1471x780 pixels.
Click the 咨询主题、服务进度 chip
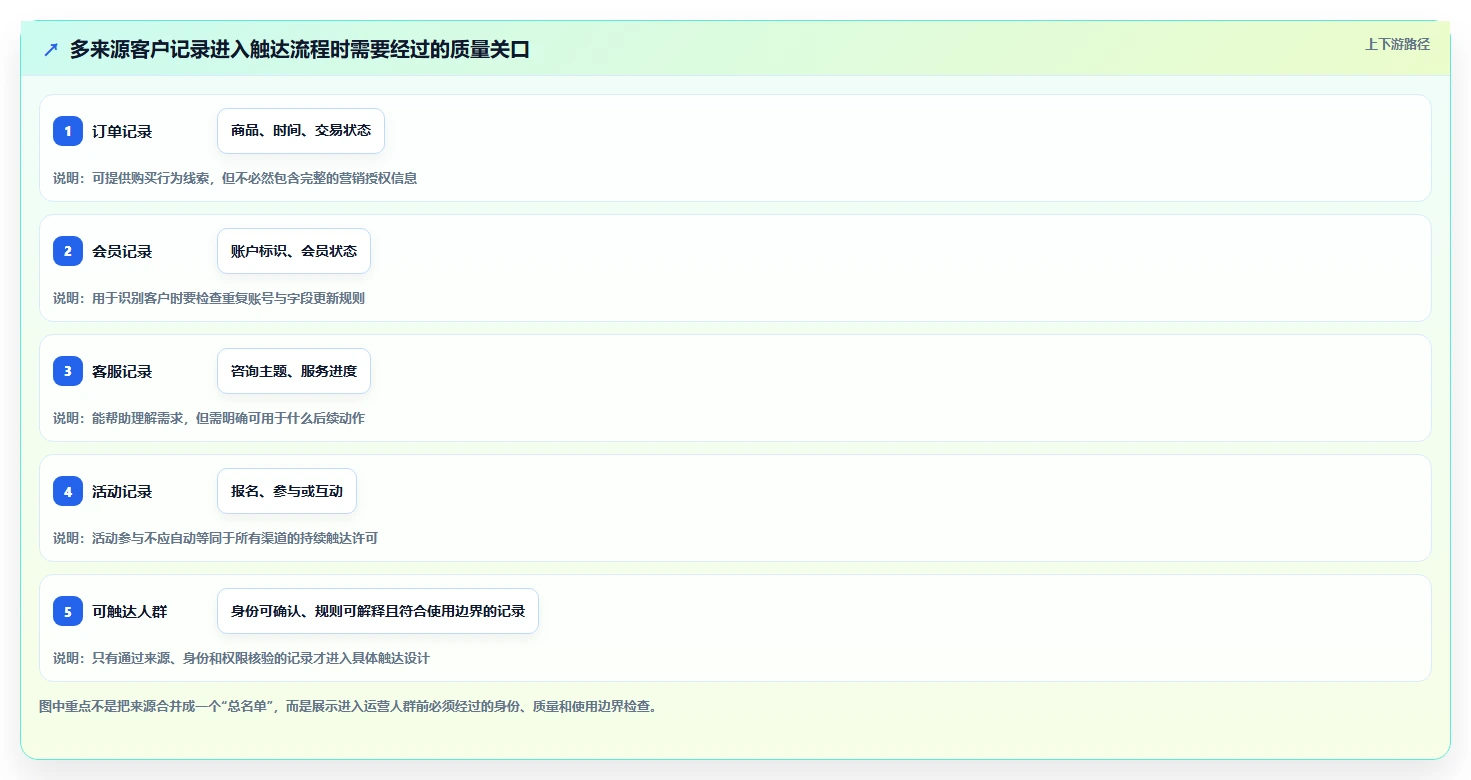(294, 371)
